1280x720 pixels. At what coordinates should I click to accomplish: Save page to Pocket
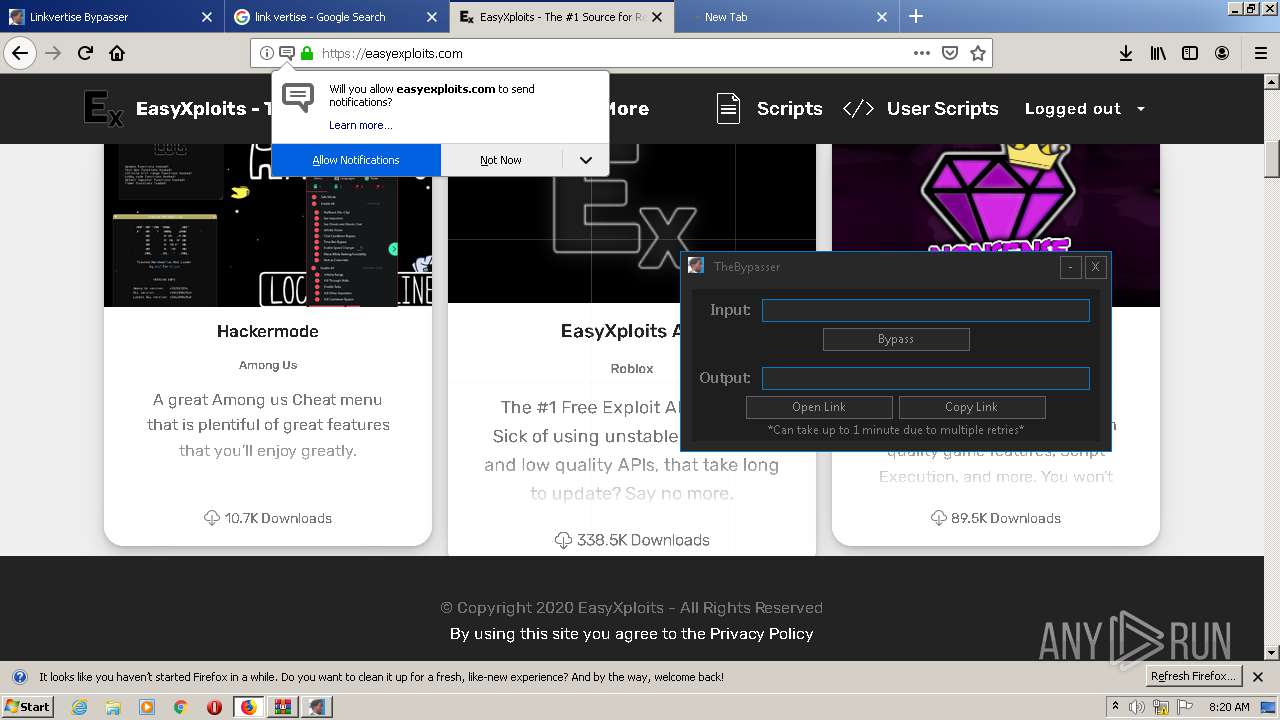[x=950, y=53]
